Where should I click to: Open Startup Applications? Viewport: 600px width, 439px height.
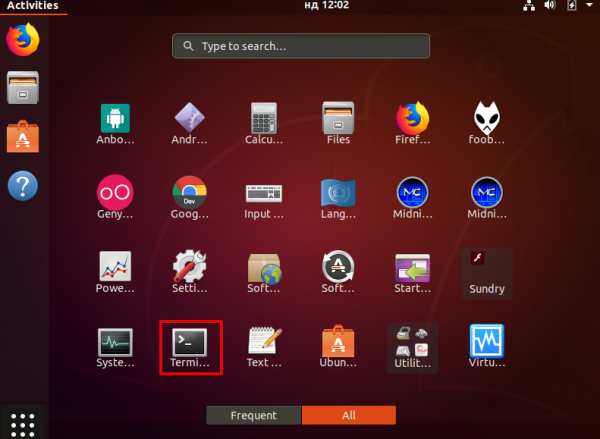click(412, 272)
